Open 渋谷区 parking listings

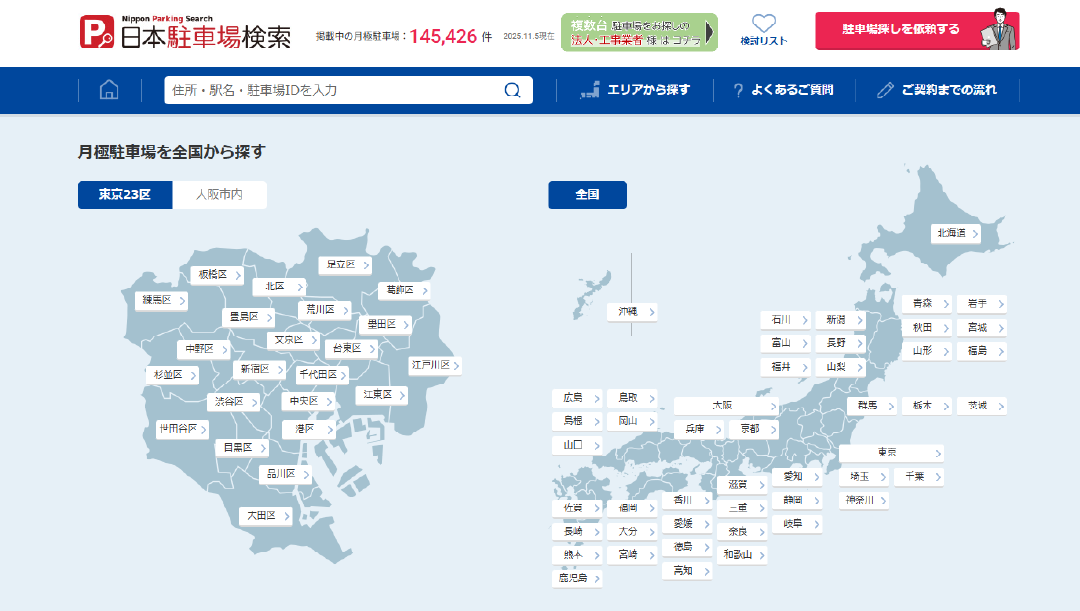pyautogui.click(x=233, y=402)
